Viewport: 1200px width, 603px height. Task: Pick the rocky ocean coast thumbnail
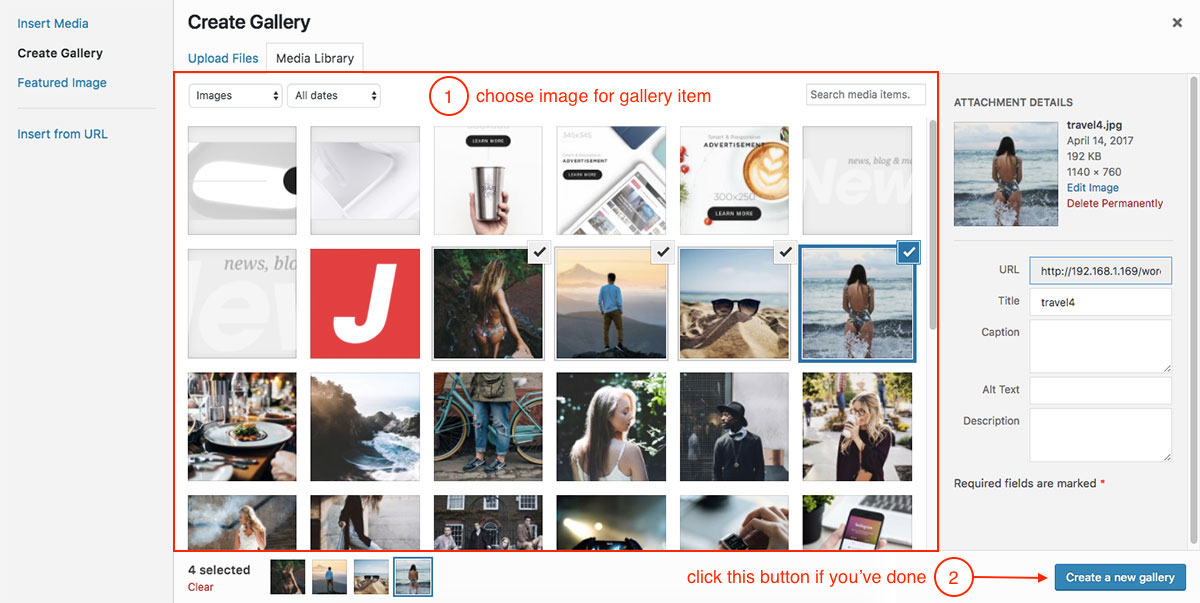click(365, 427)
